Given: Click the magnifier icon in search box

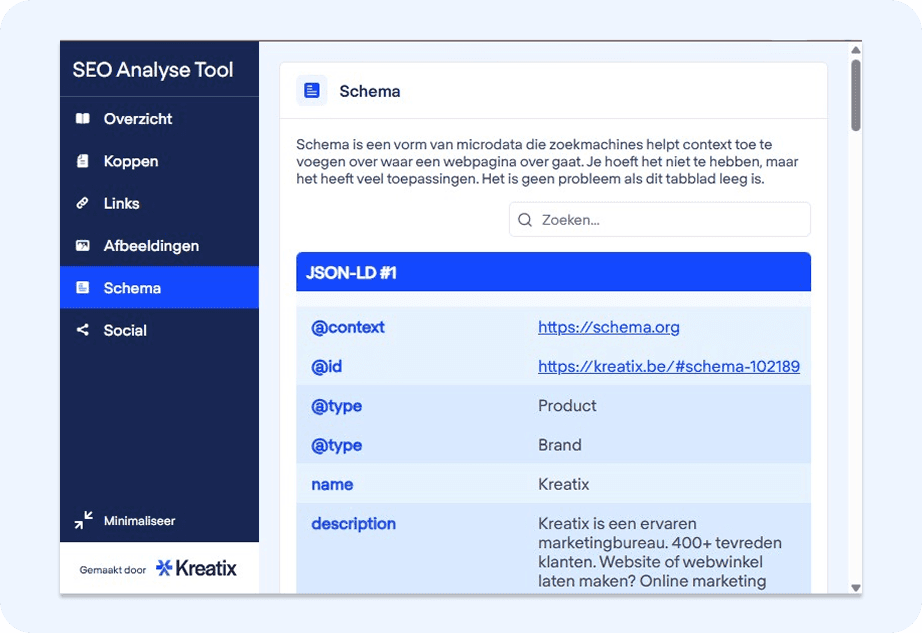Looking at the screenshot, I should [525, 220].
